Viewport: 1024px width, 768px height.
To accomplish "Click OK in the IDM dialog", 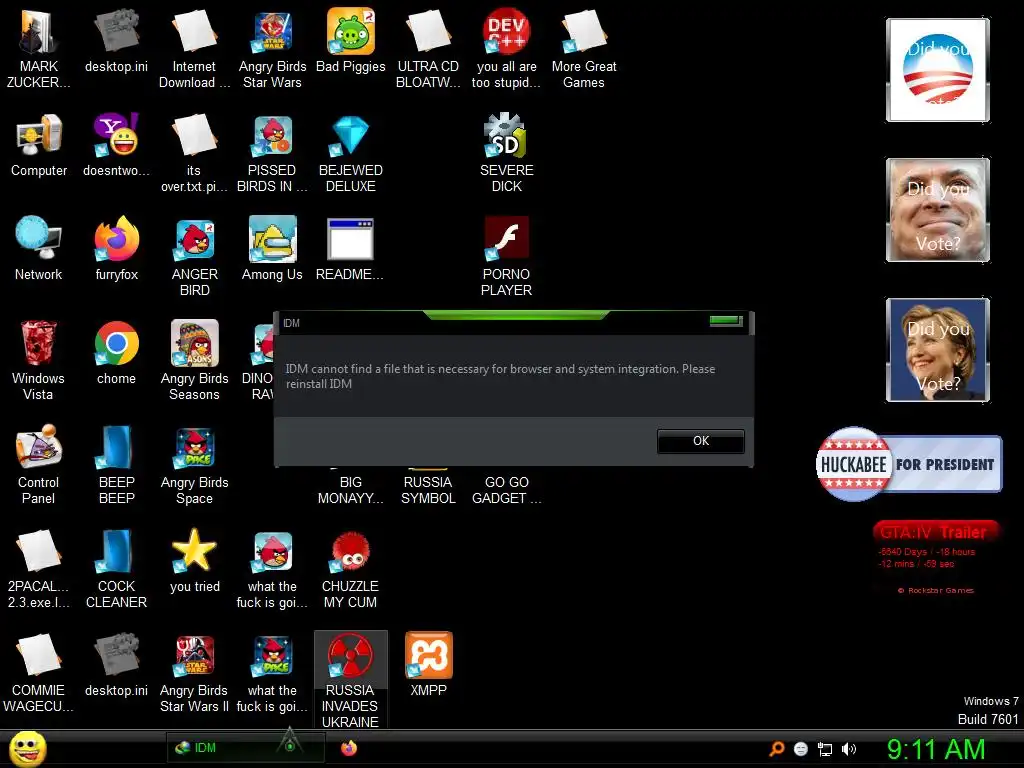I will click(x=700, y=441).
